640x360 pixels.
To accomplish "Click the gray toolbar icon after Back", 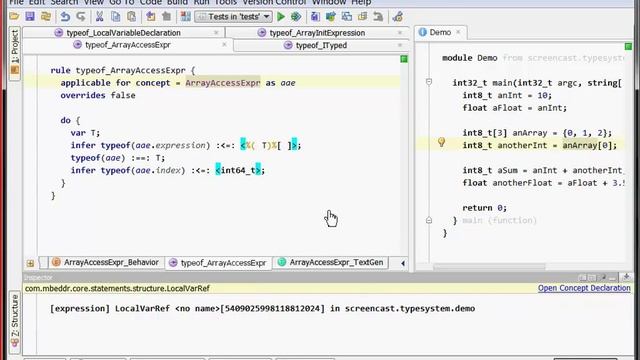I will [167, 16].
